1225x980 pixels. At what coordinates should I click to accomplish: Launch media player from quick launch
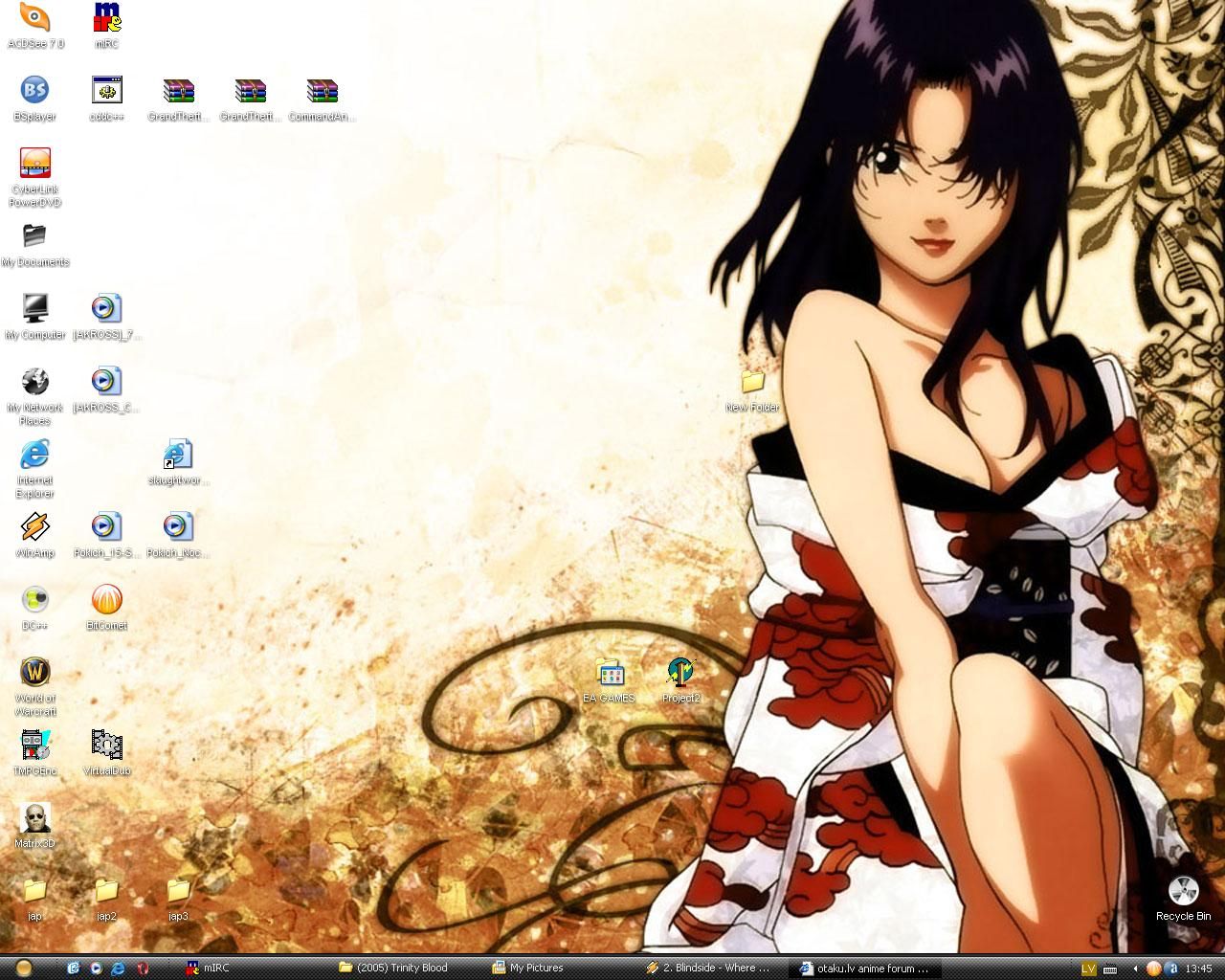pyautogui.click(x=97, y=968)
